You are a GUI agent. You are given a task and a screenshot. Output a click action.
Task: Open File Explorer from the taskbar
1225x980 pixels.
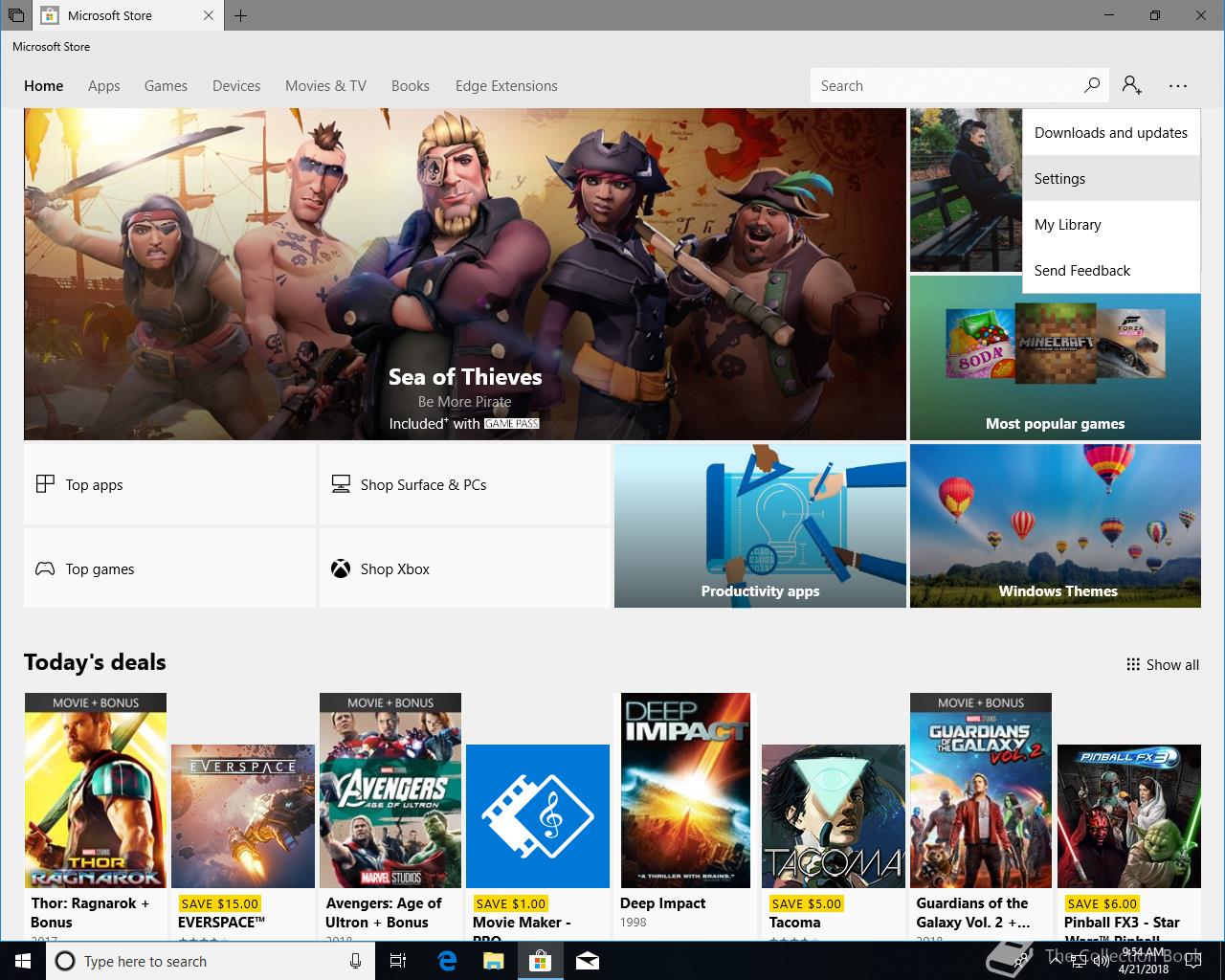click(493, 961)
